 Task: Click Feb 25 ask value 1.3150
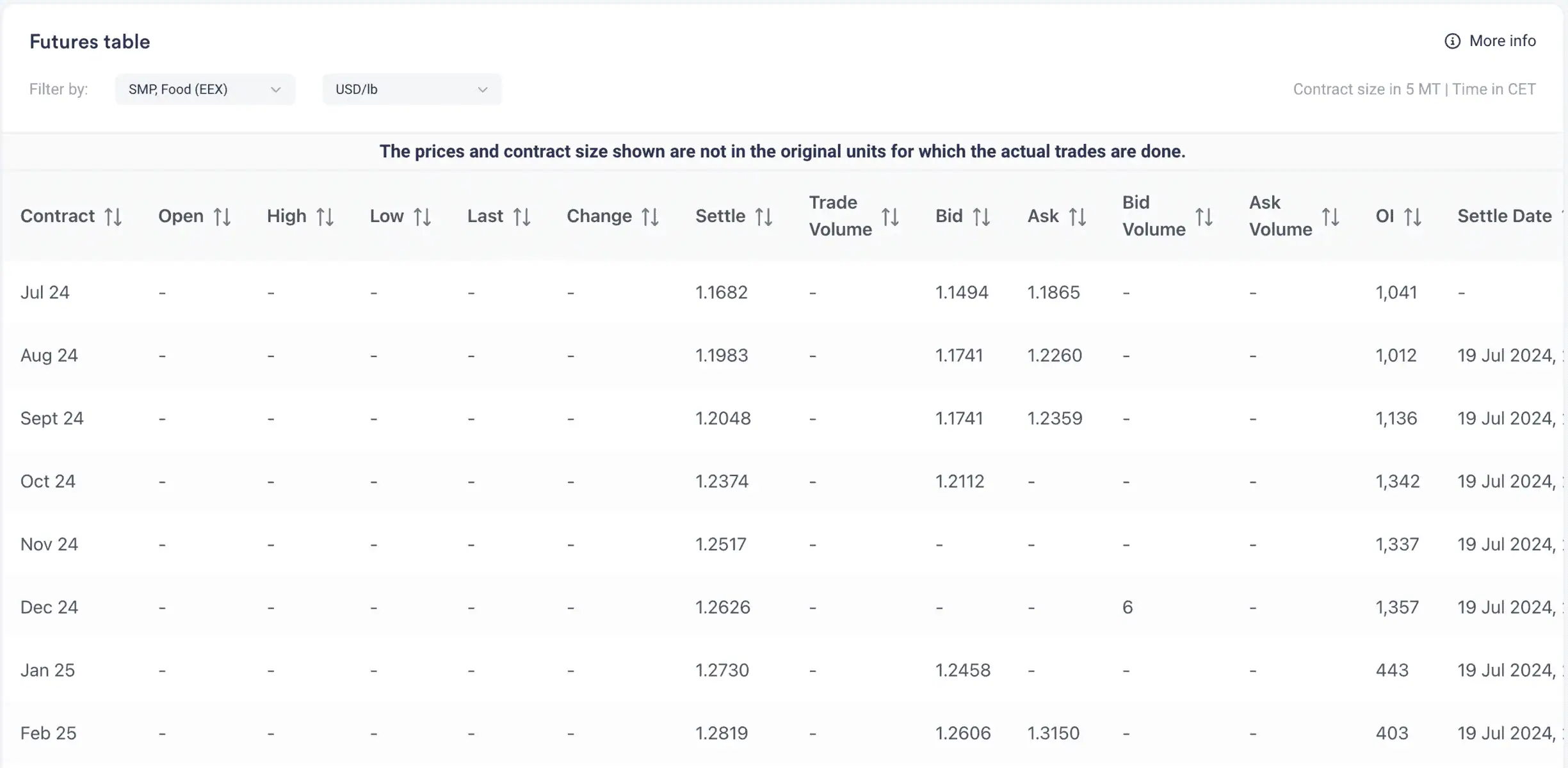tap(1054, 733)
